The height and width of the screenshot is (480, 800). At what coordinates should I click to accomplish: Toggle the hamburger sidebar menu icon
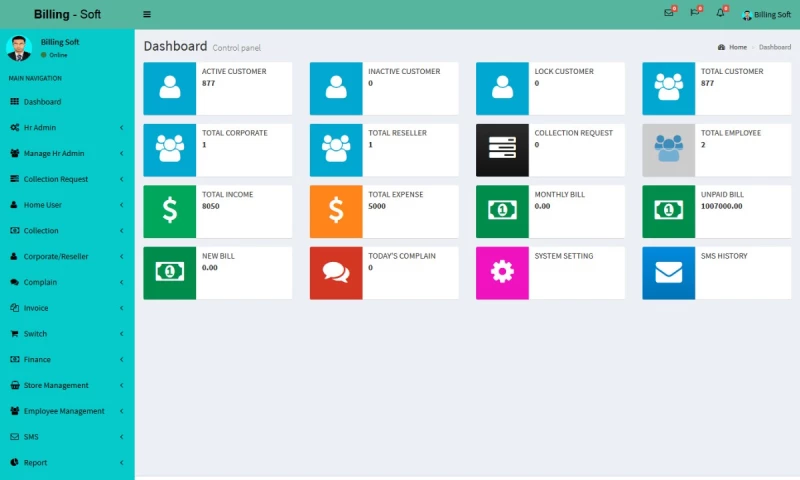pyautogui.click(x=147, y=14)
